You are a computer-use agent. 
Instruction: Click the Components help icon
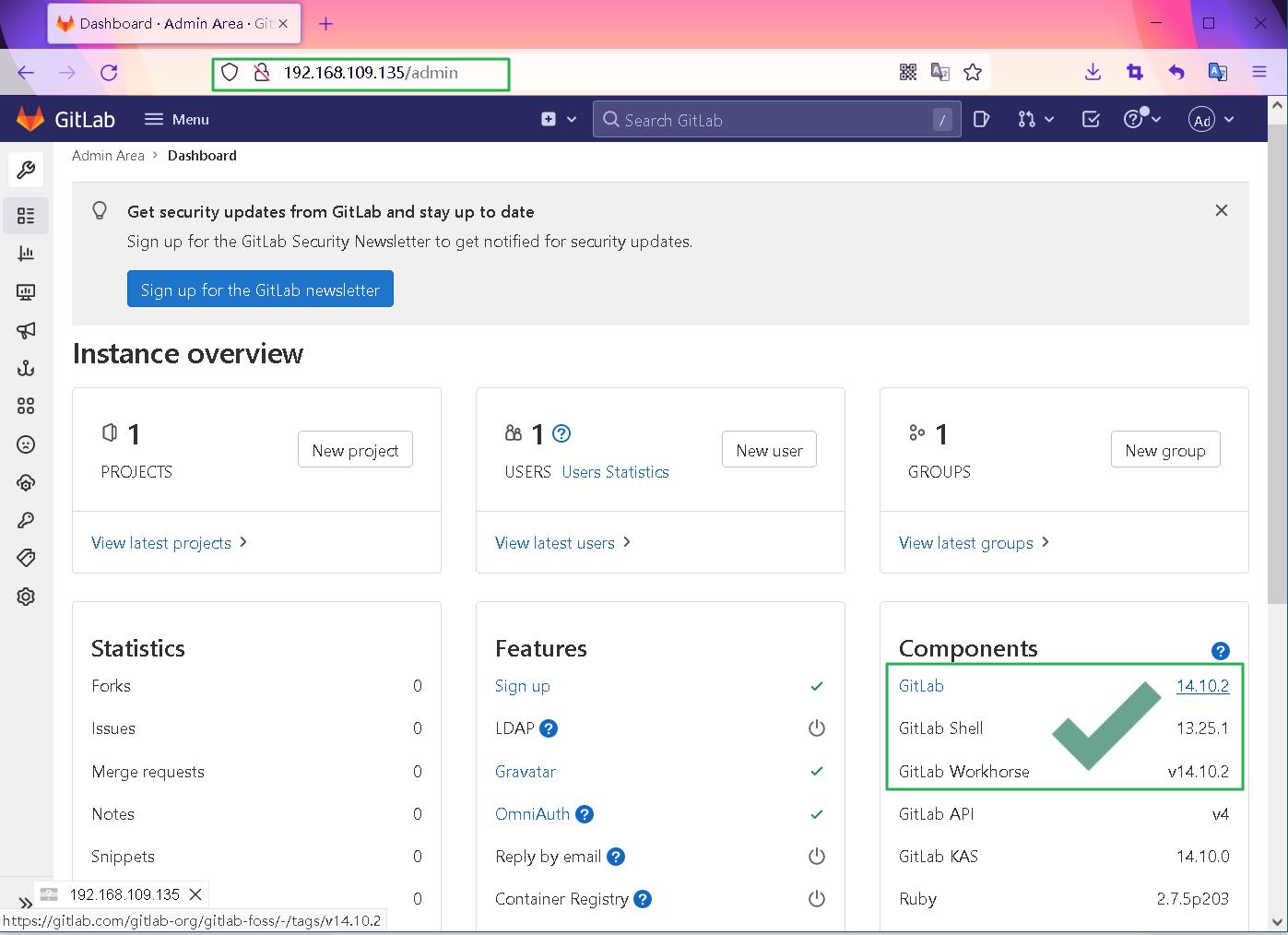coord(1221,651)
